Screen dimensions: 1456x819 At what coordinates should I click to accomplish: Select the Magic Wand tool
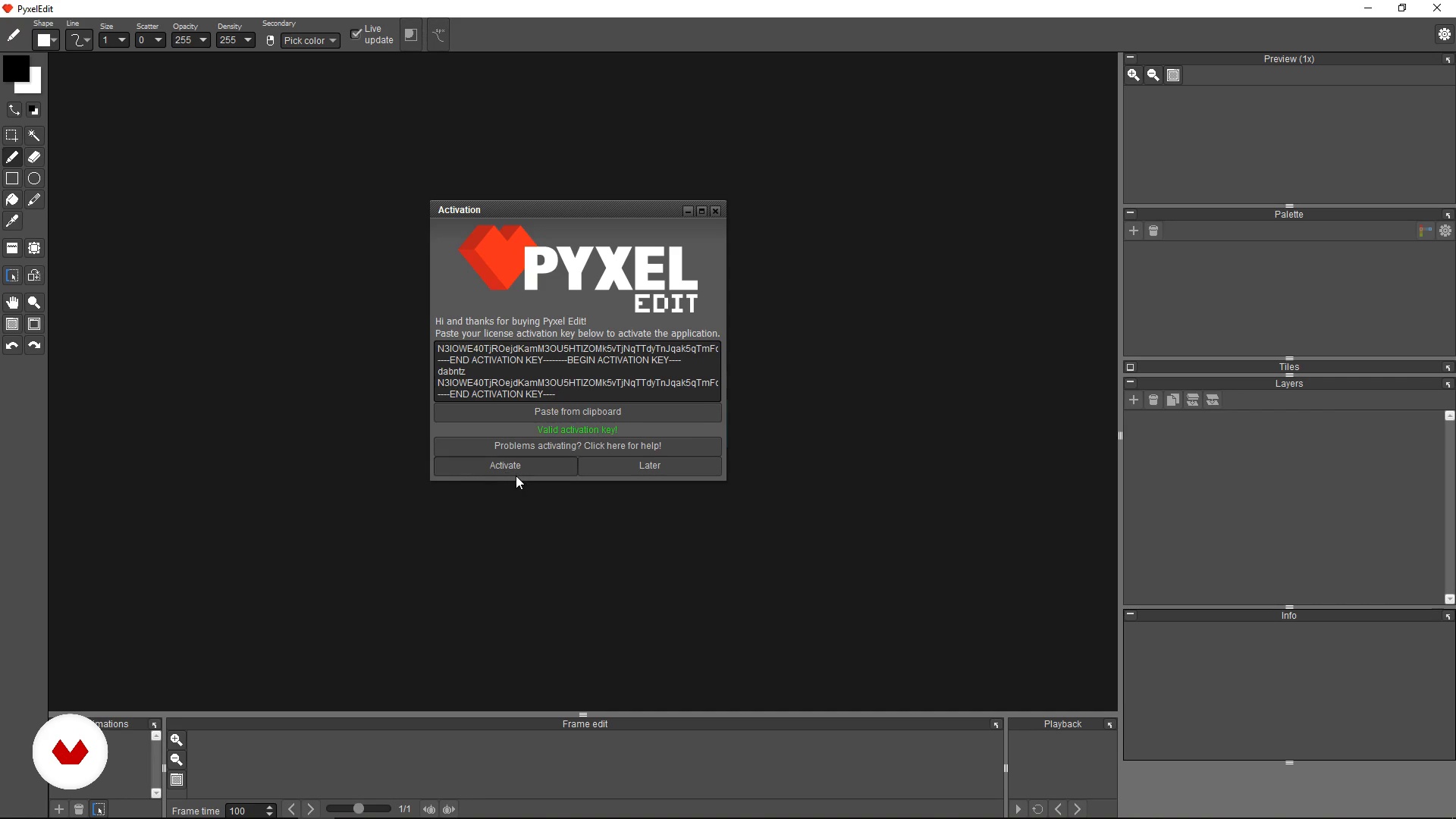(x=34, y=136)
